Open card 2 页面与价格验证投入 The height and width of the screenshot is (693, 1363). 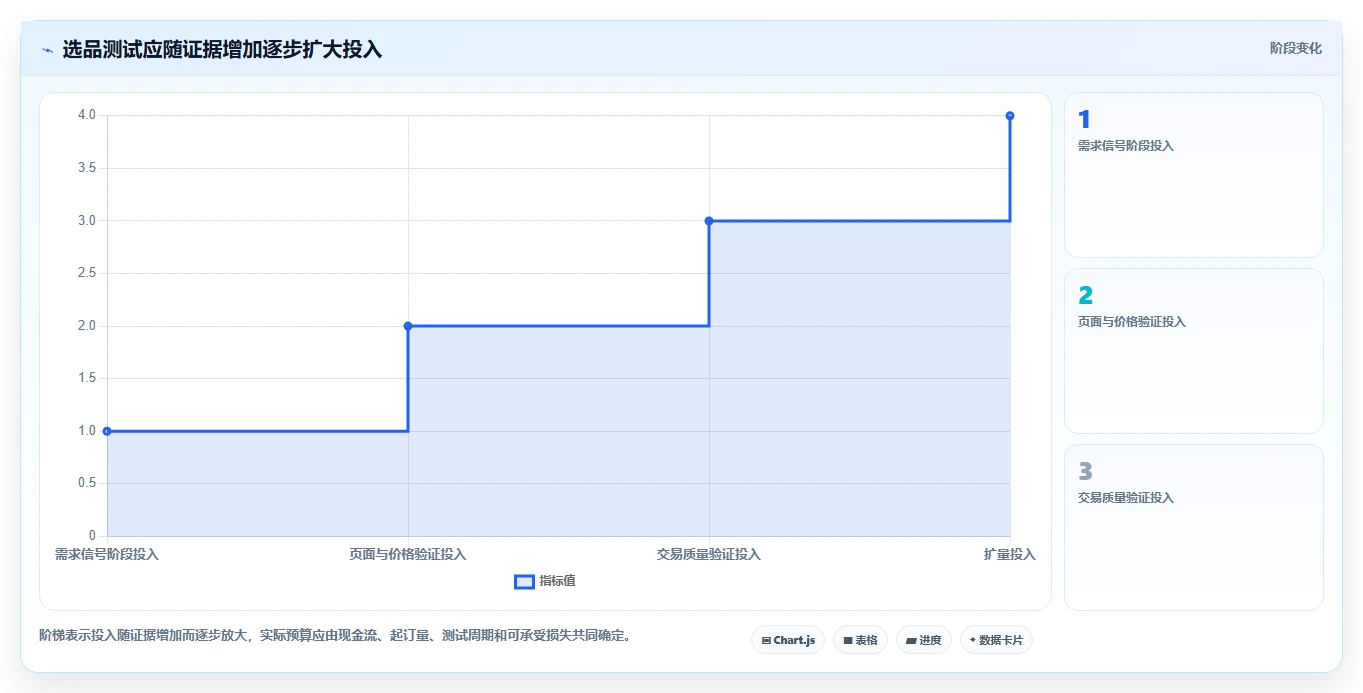pos(1194,351)
